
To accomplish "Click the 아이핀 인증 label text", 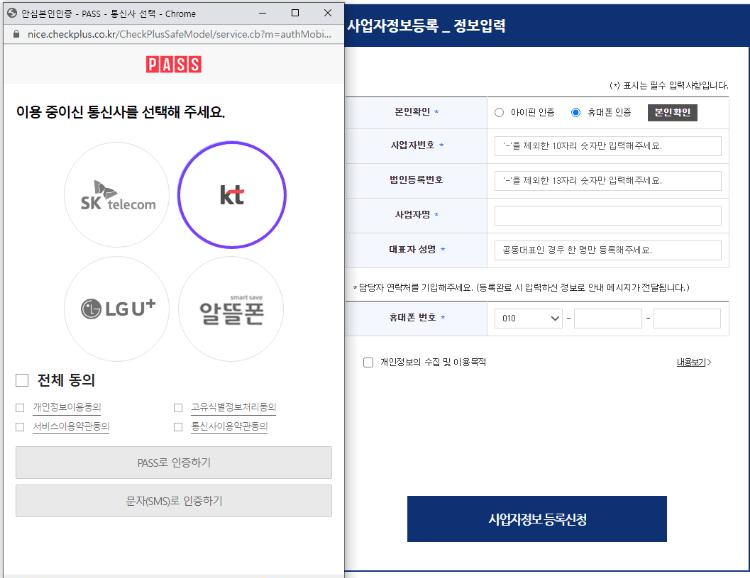I will point(532,112).
